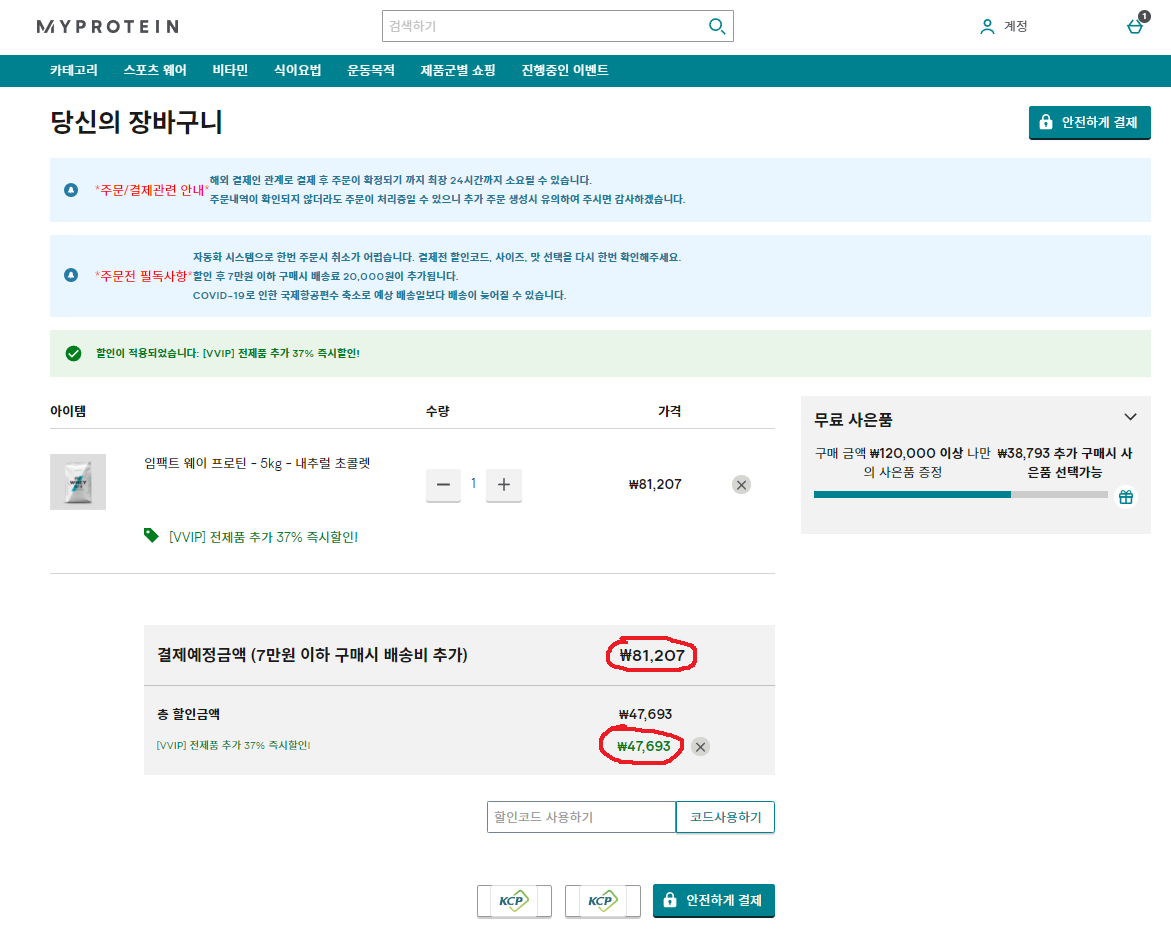Open the 카테고리 menu
Screen dimensions: 1171x931
pyautogui.click(x=74, y=70)
